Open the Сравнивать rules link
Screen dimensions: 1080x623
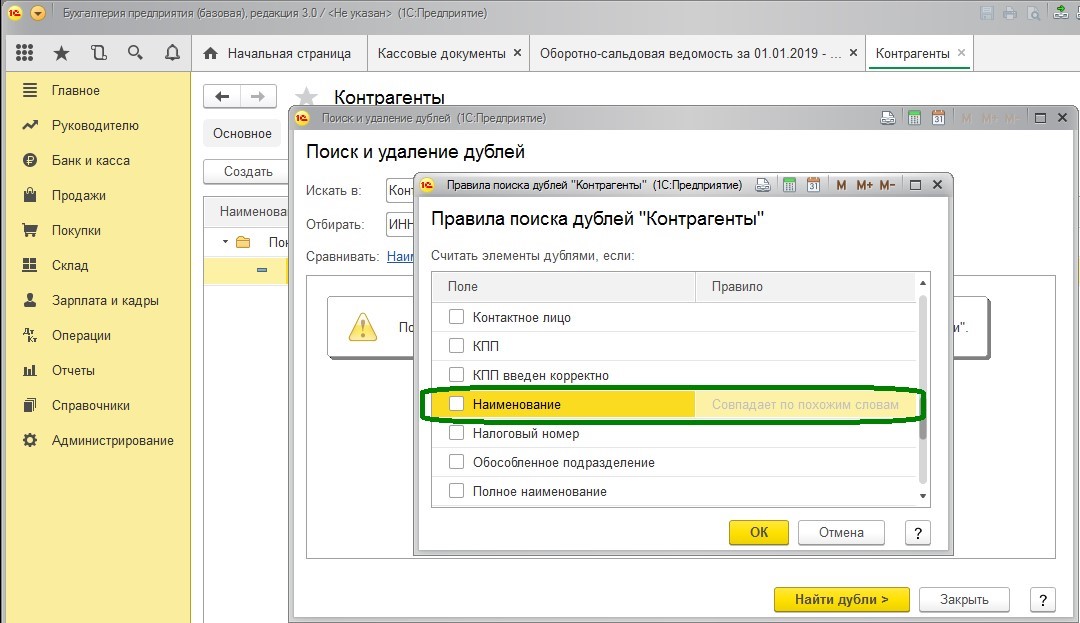[400, 257]
